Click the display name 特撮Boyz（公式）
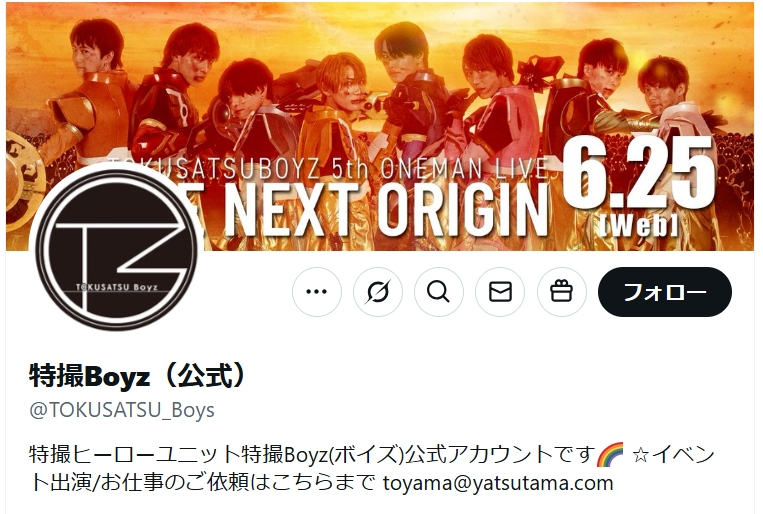This screenshot has width=763, height=514. click(137, 375)
